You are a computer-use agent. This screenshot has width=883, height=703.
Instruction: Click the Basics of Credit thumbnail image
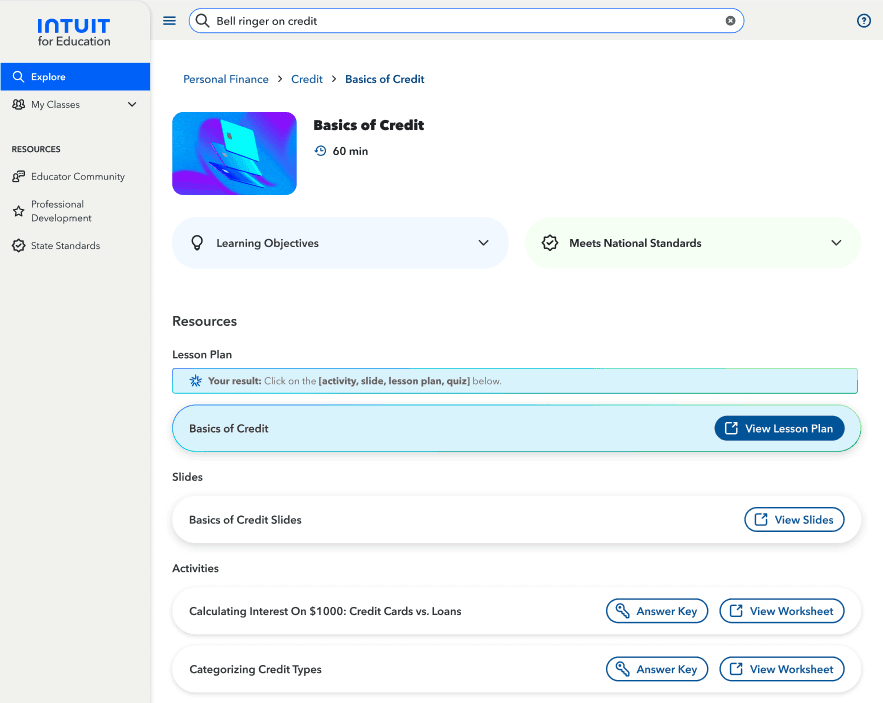pyautogui.click(x=234, y=153)
